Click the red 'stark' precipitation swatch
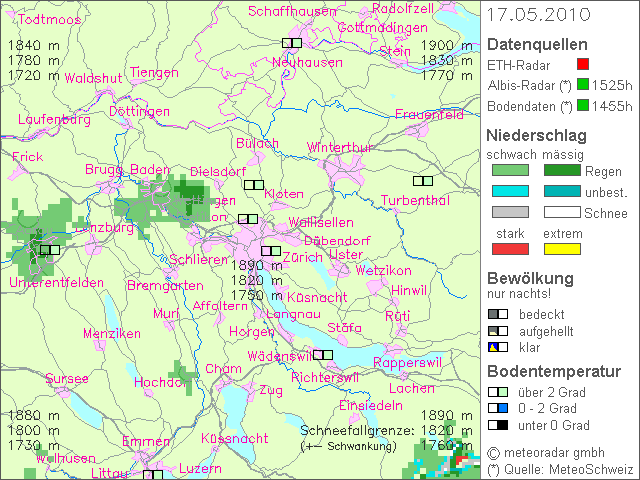This screenshot has width=640, height=480. pos(510,249)
